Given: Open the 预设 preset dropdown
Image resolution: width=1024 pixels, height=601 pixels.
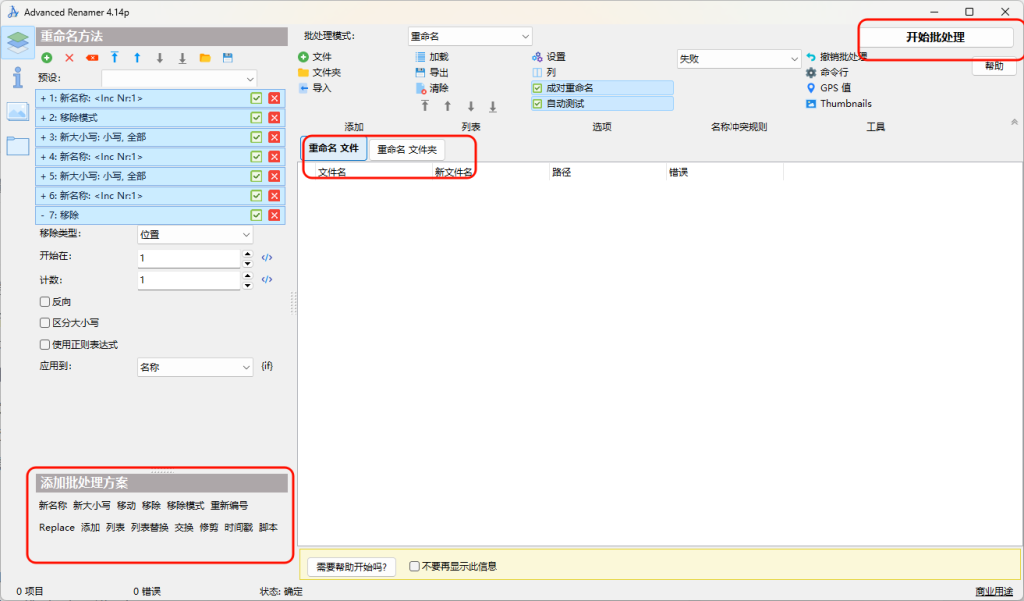Looking at the screenshot, I should click(179, 78).
